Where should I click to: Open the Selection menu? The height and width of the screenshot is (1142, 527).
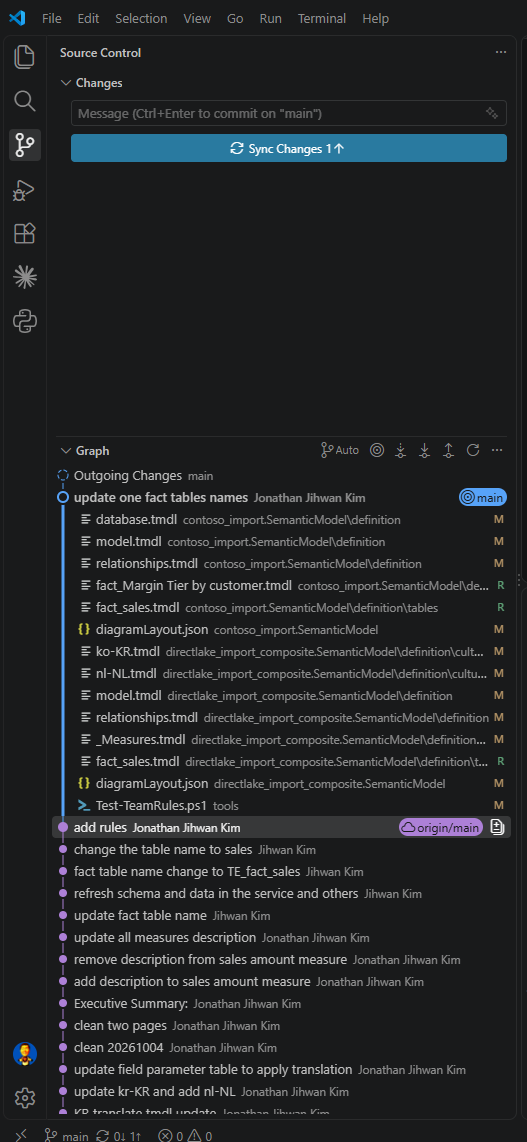pyautogui.click(x=141, y=18)
